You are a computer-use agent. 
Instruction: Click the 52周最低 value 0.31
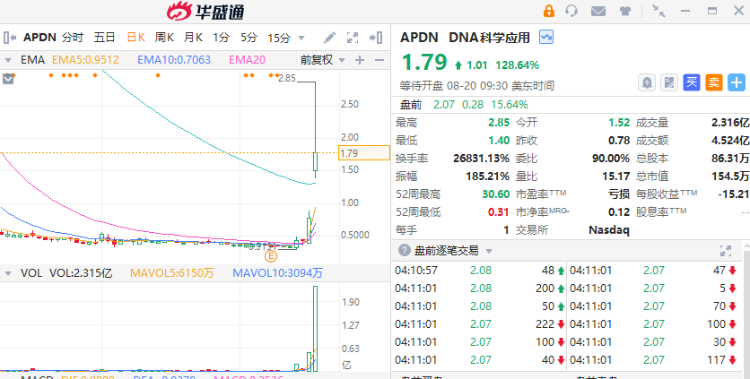click(499, 212)
